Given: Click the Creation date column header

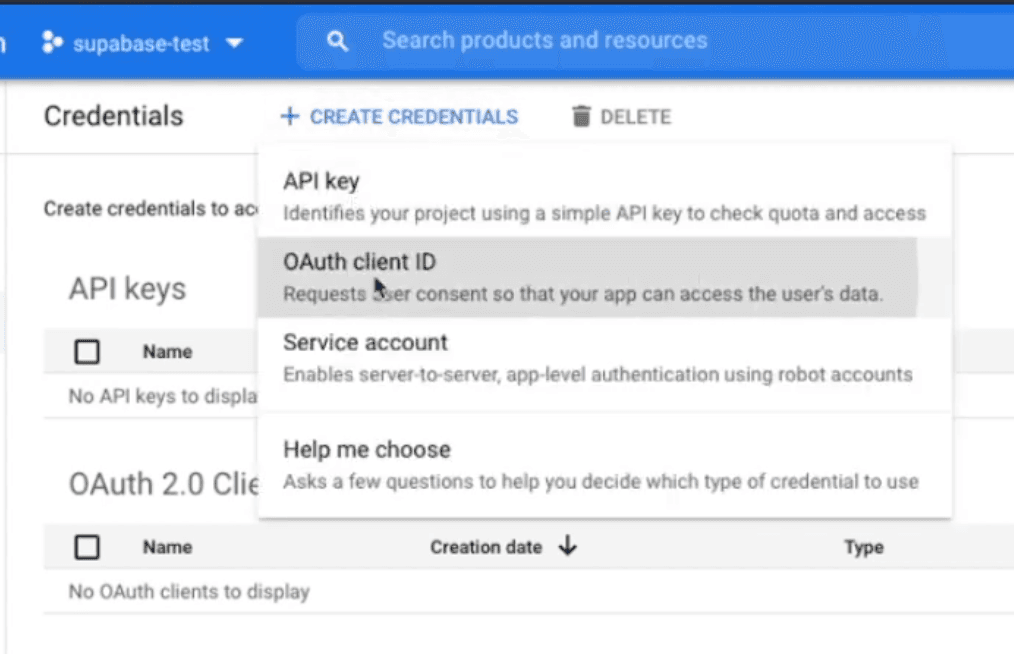Looking at the screenshot, I should click(486, 547).
